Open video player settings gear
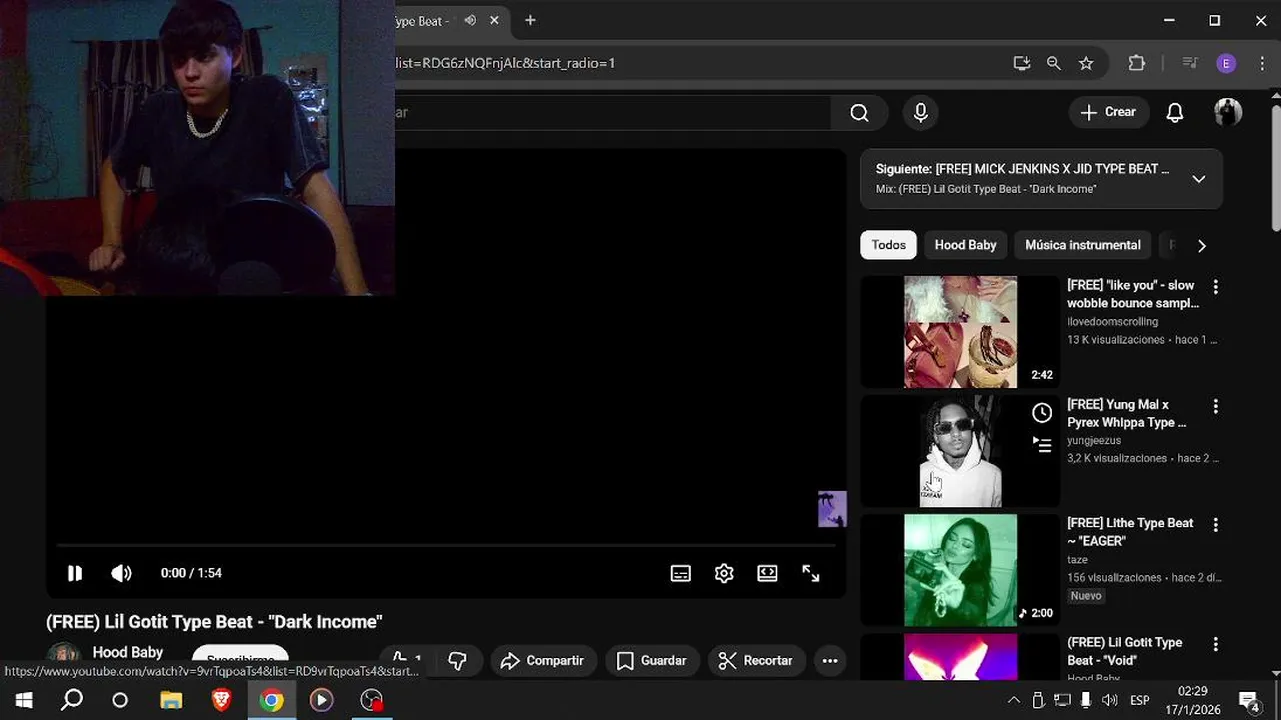Screen dimensions: 1281x720 tap(724, 573)
